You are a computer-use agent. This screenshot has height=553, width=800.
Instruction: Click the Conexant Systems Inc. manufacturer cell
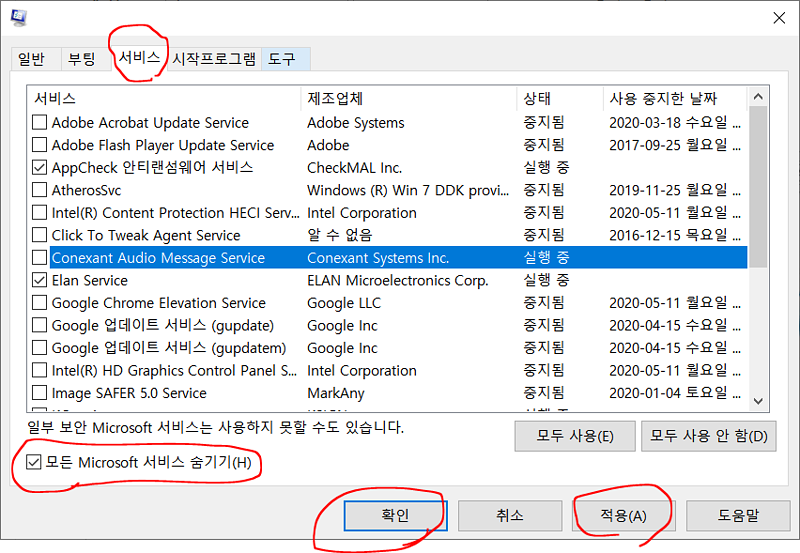coord(378,258)
